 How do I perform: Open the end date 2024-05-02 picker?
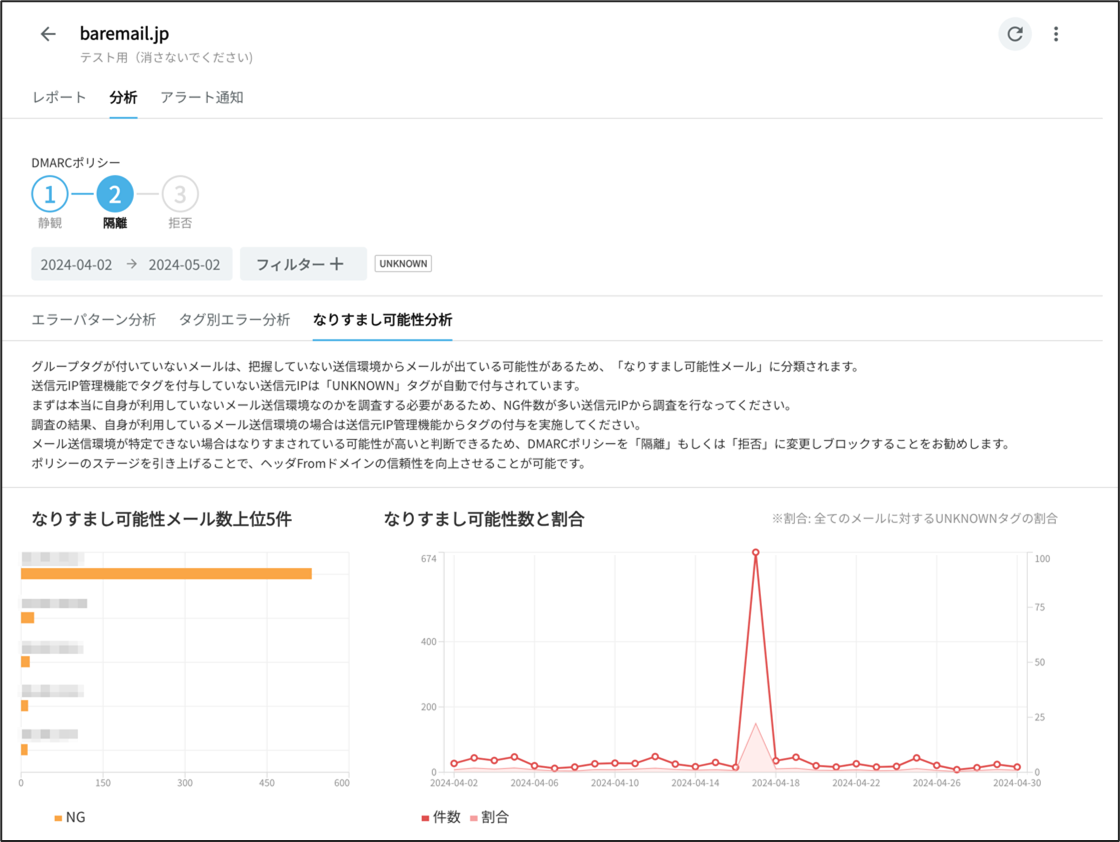point(184,265)
